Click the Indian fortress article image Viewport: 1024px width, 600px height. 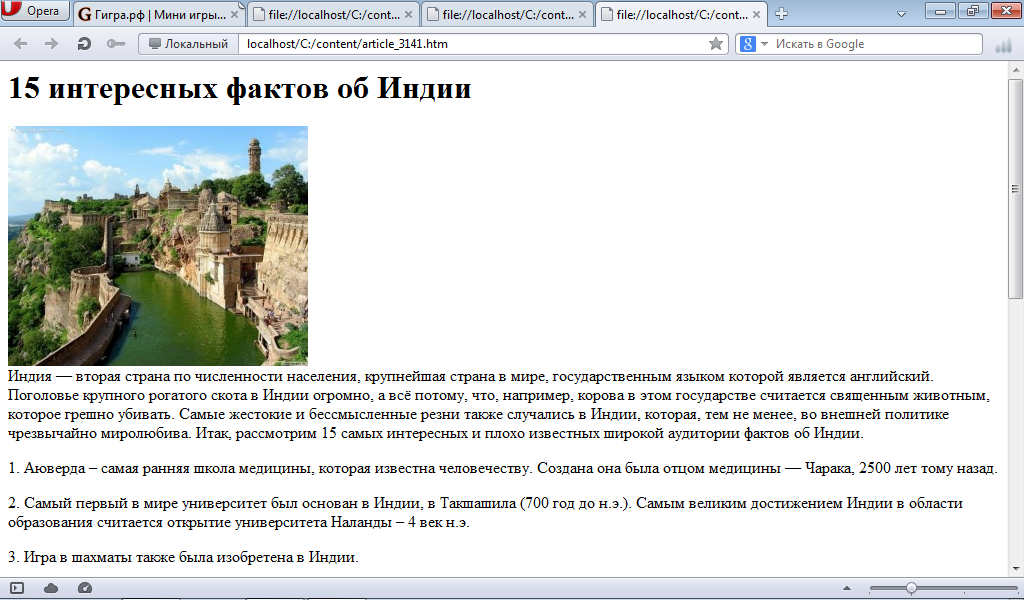[158, 245]
